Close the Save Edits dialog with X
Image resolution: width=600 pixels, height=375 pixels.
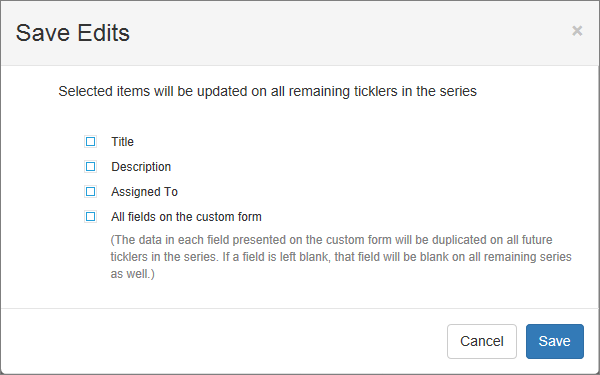pos(577,31)
